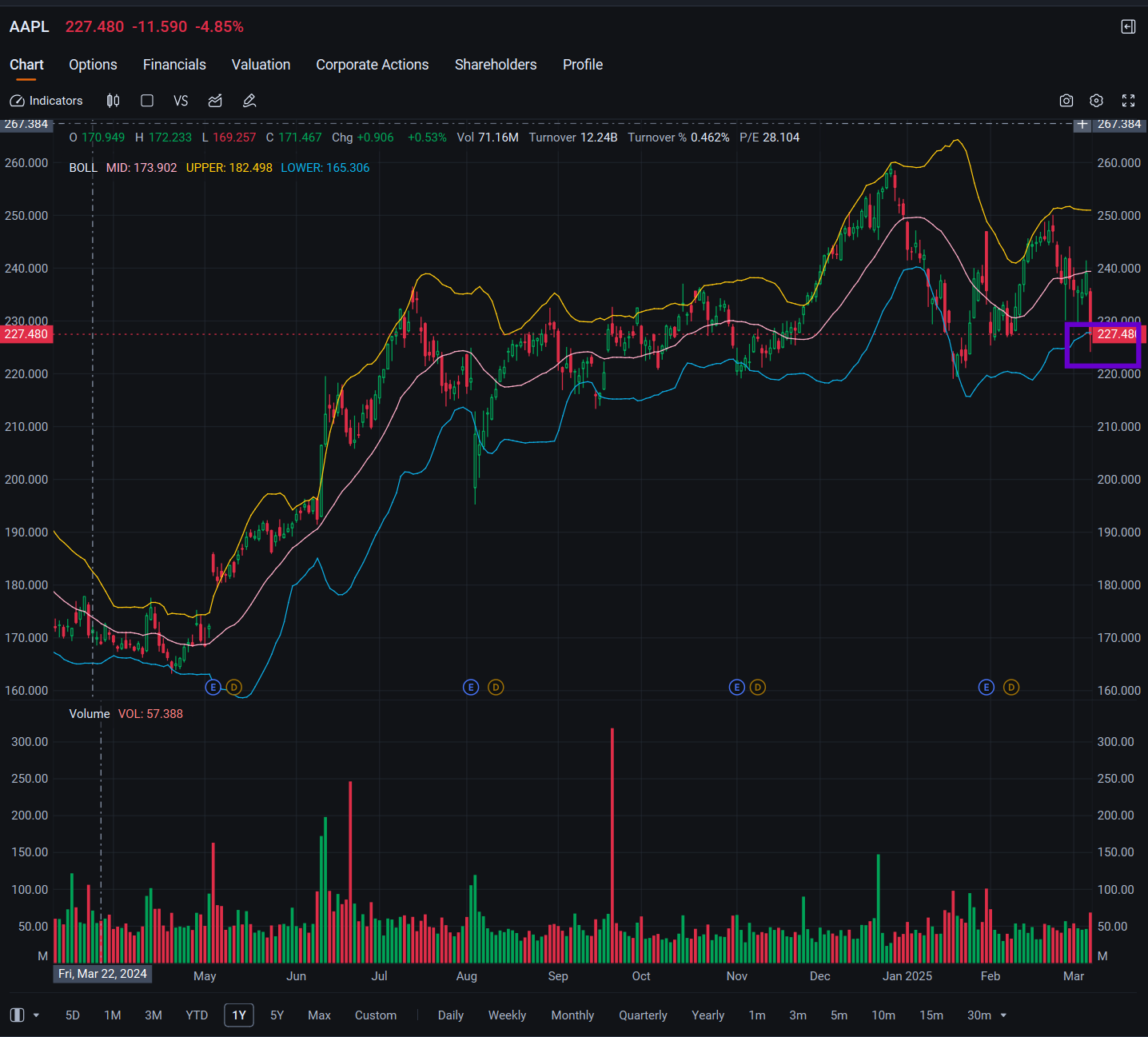Select the 1M time range
Screen dimensions: 1148x1037
coord(113,1015)
